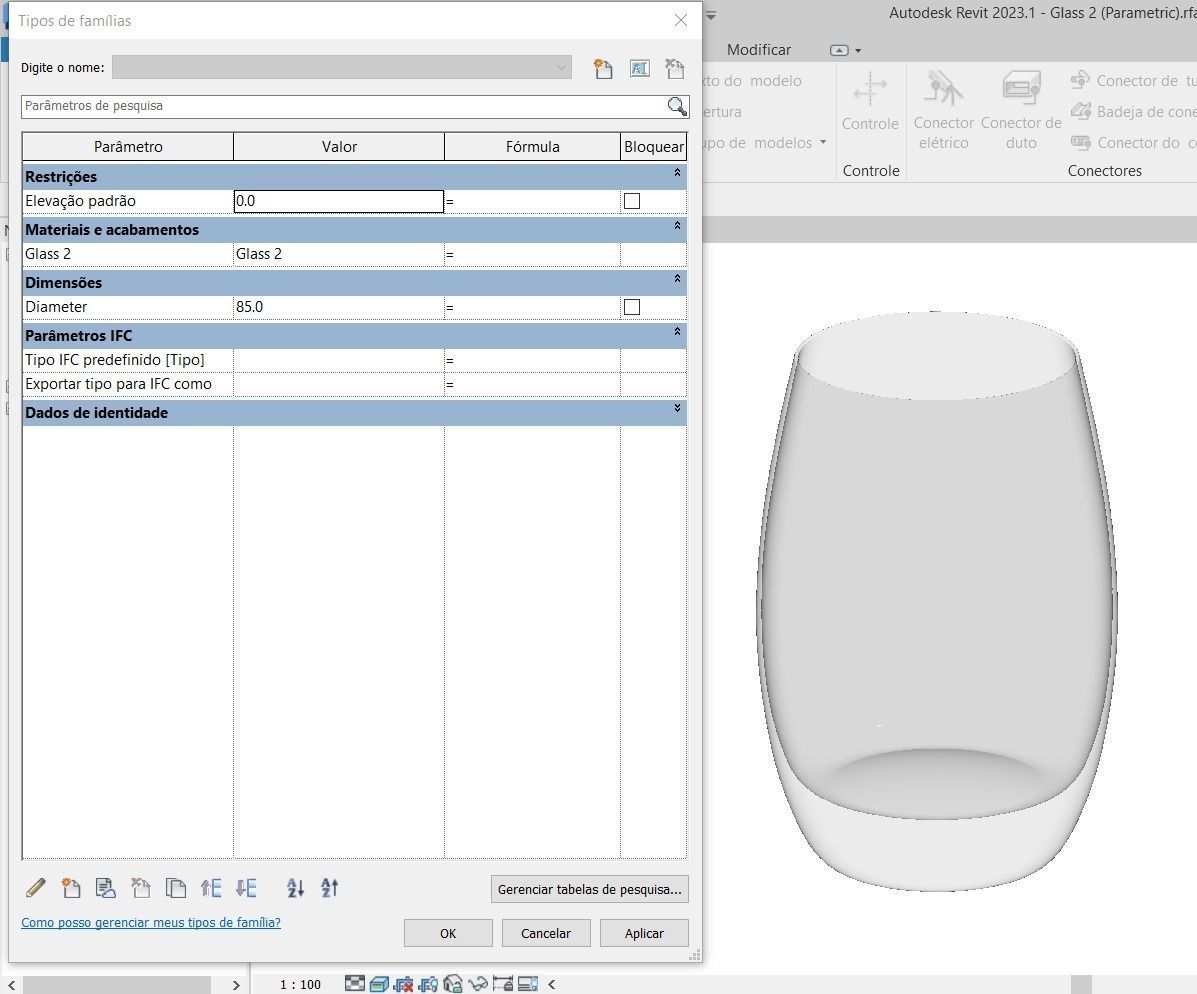The height and width of the screenshot is (994, 1197).
Task: Click the house-shaped icon in view bar
Action: point(453,984)
